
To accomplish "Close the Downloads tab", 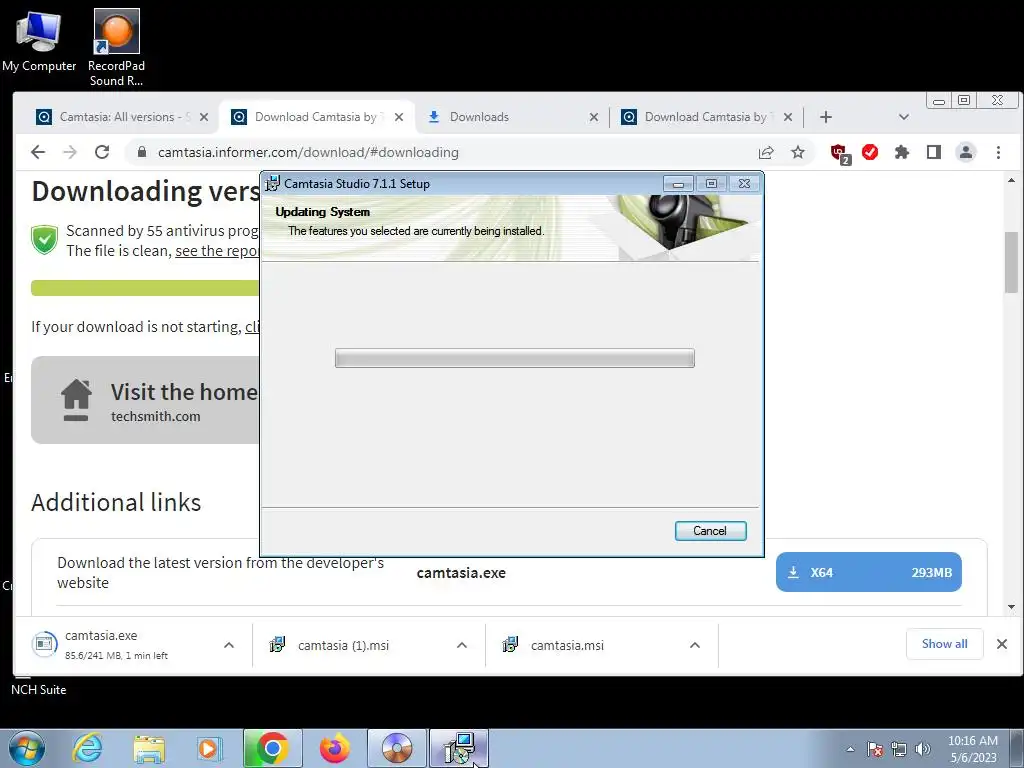I will 594,117.
